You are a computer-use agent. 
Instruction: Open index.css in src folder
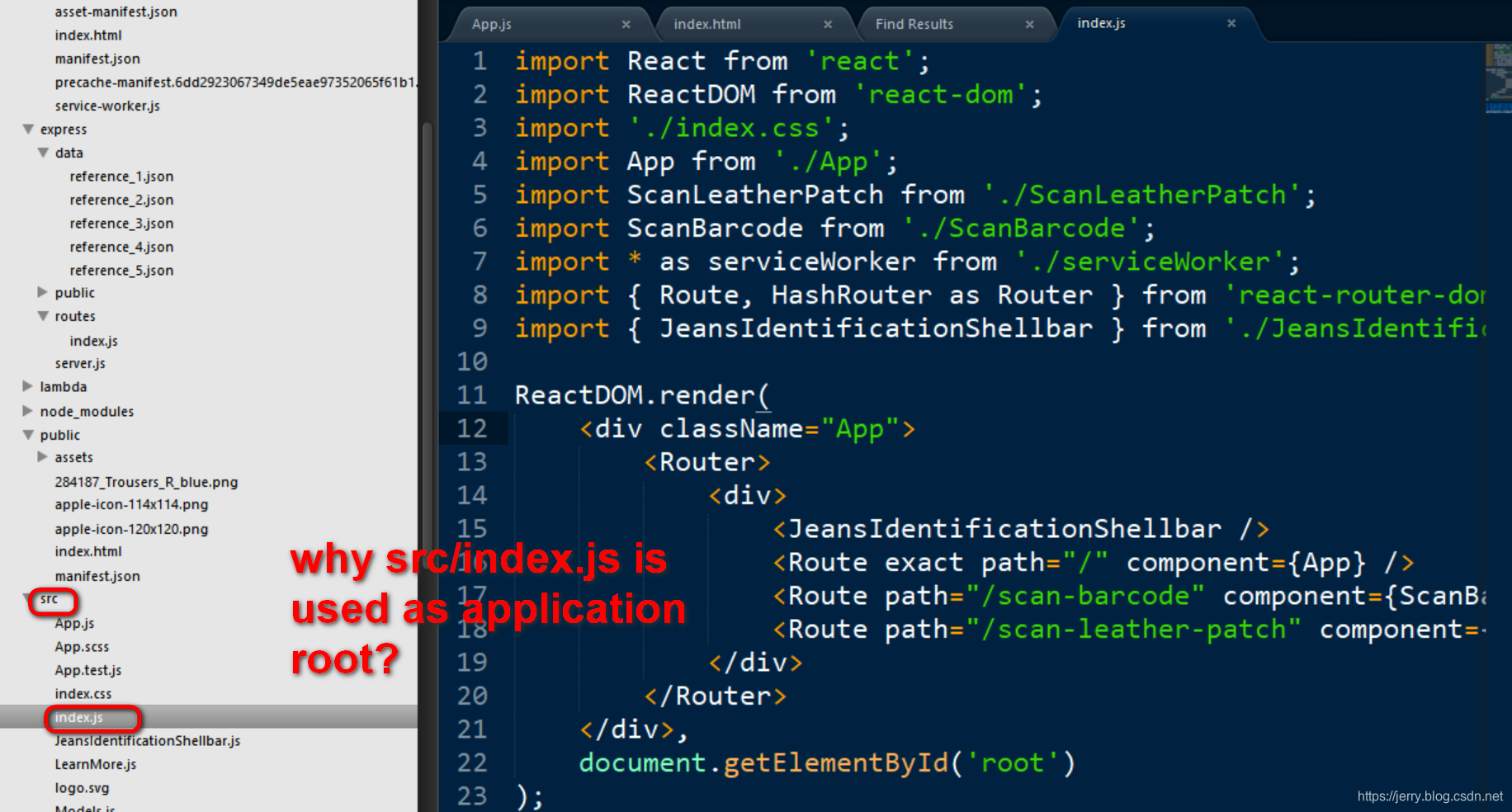coord(83,694)
